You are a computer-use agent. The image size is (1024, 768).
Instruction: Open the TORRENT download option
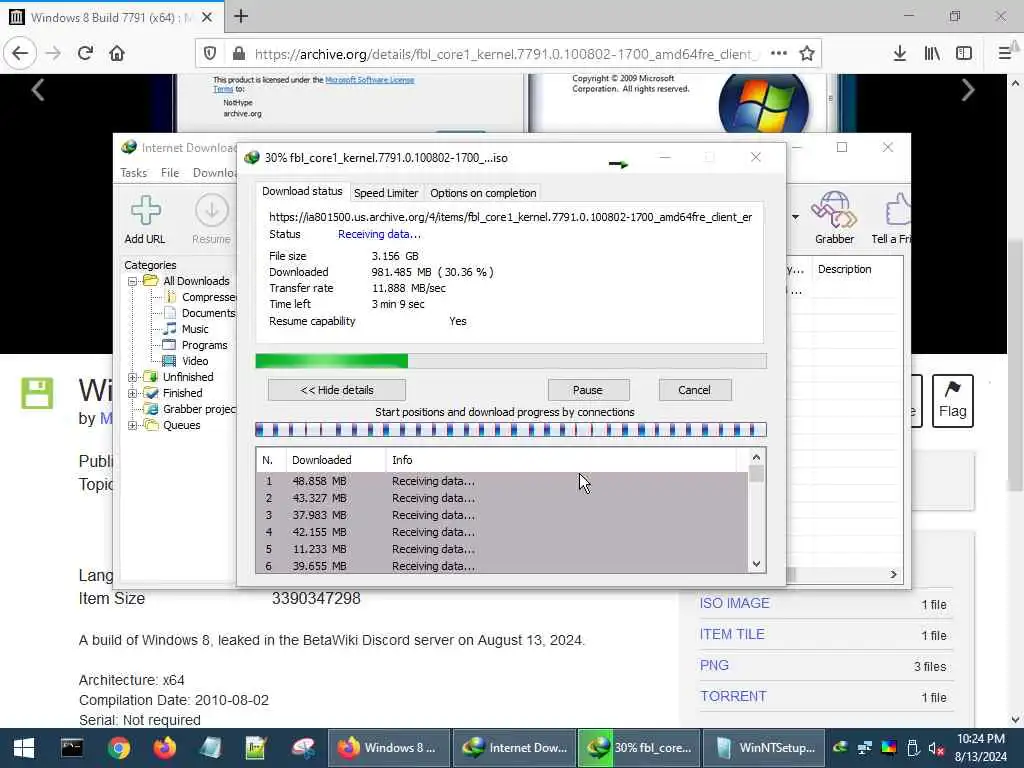[x=733, y=696]
